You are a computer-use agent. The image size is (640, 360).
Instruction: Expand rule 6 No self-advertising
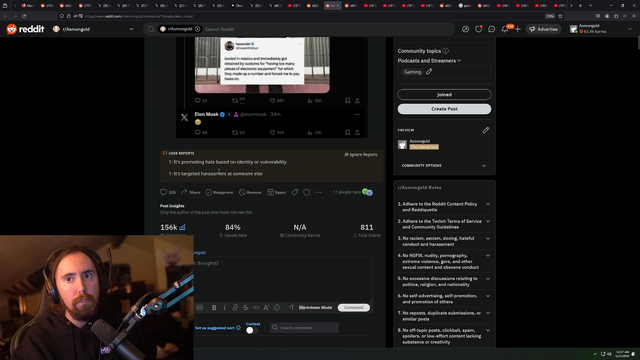(488, 296)
